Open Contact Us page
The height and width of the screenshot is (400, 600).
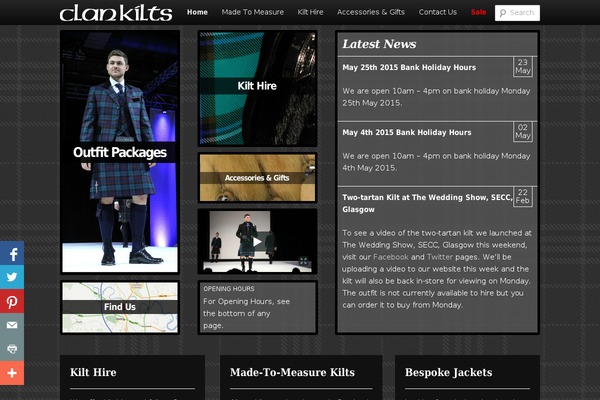(x=437, y=12)
